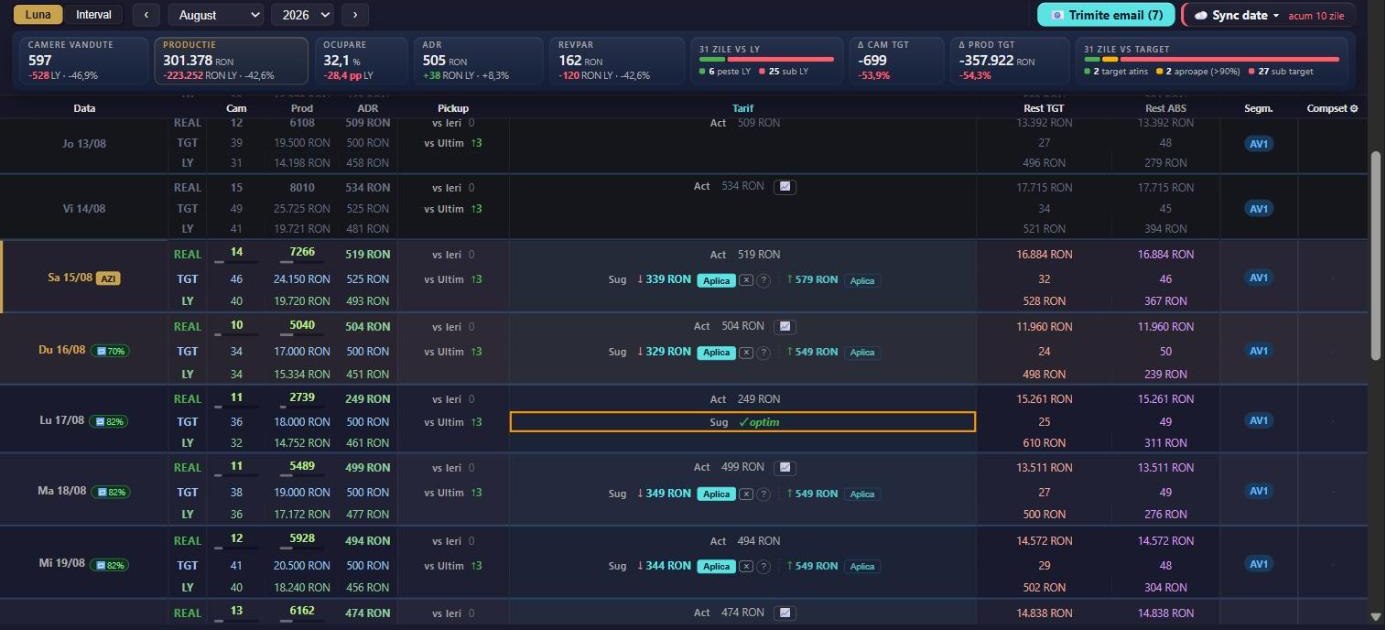Open chart icon beside 534 RON on Vi 14/08
This screenshot has height=630, width=1385.
[x=785, y=187]
